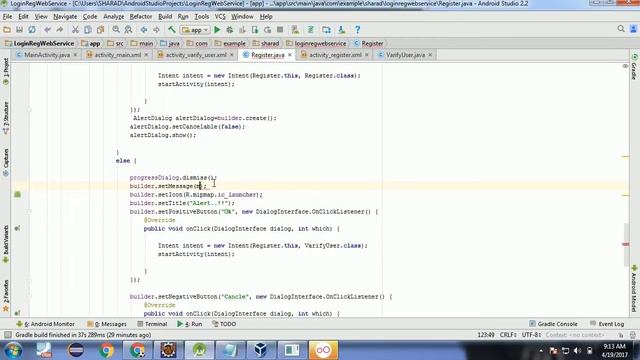Image resolution: width=640 pixels, height=360 pixels.
Task: Open the Event Log
Action: (607, 324)
